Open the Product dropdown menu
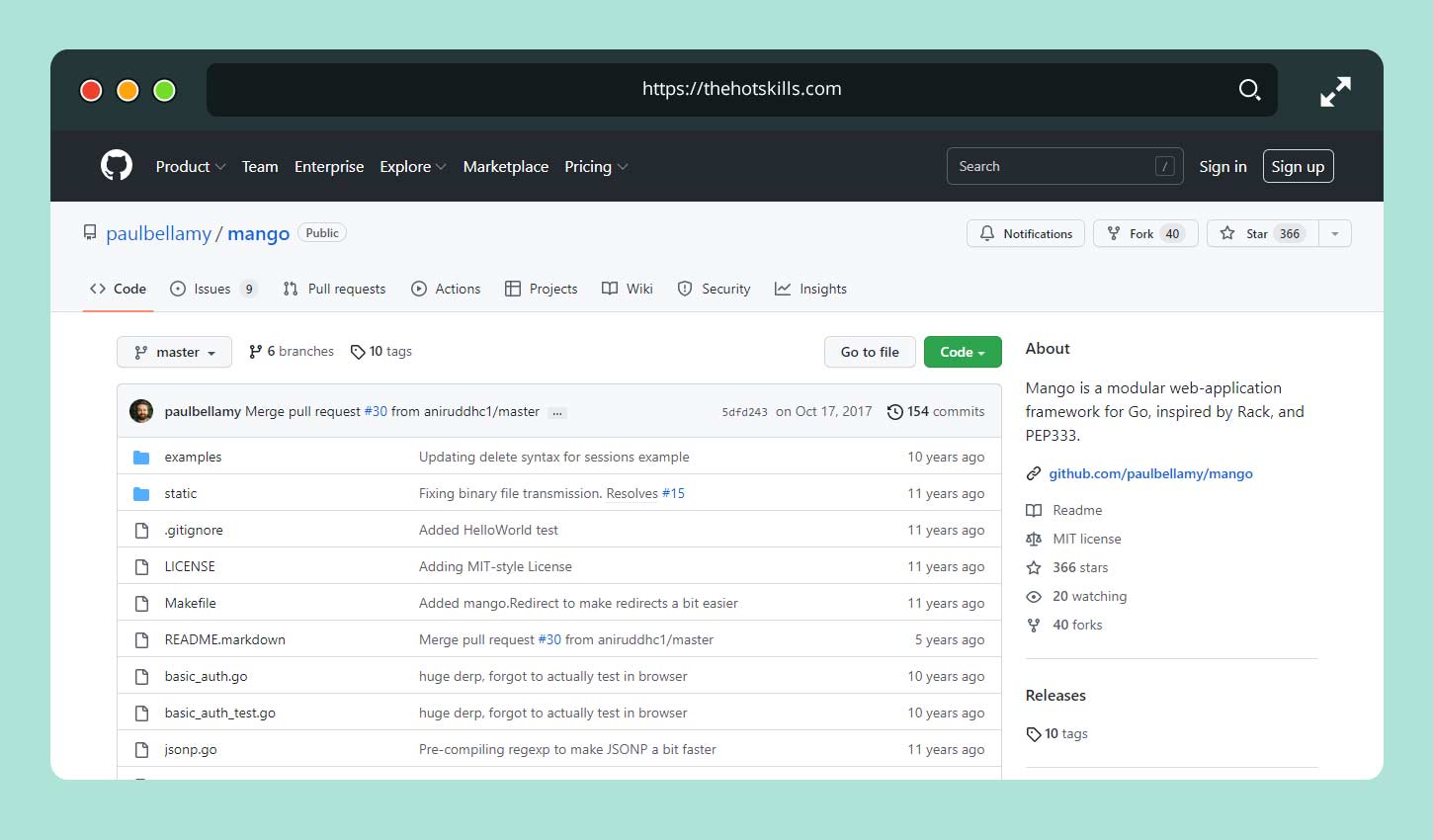 point(191,166)
